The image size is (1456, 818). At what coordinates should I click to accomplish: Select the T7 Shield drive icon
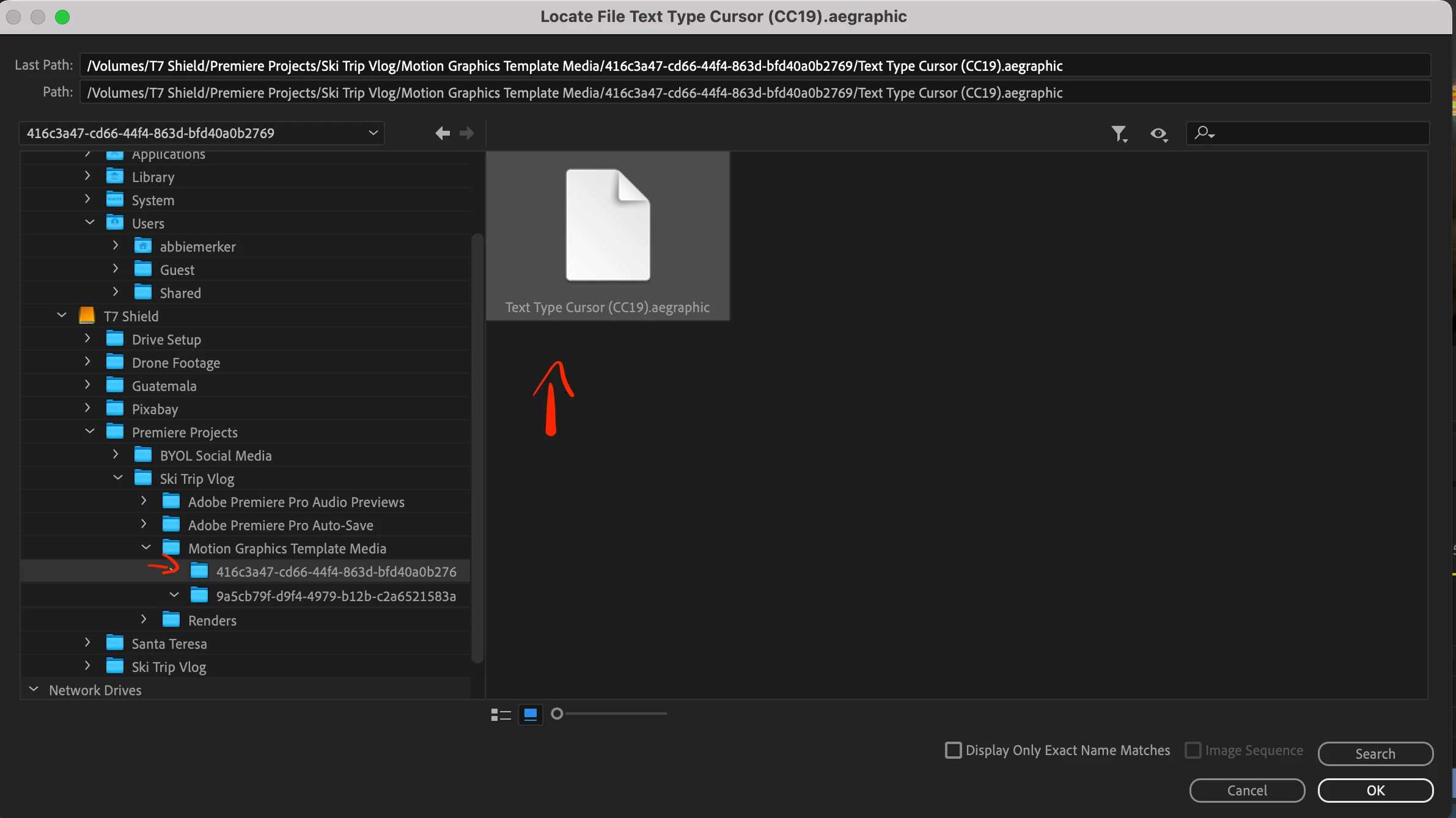coord(87,316)
